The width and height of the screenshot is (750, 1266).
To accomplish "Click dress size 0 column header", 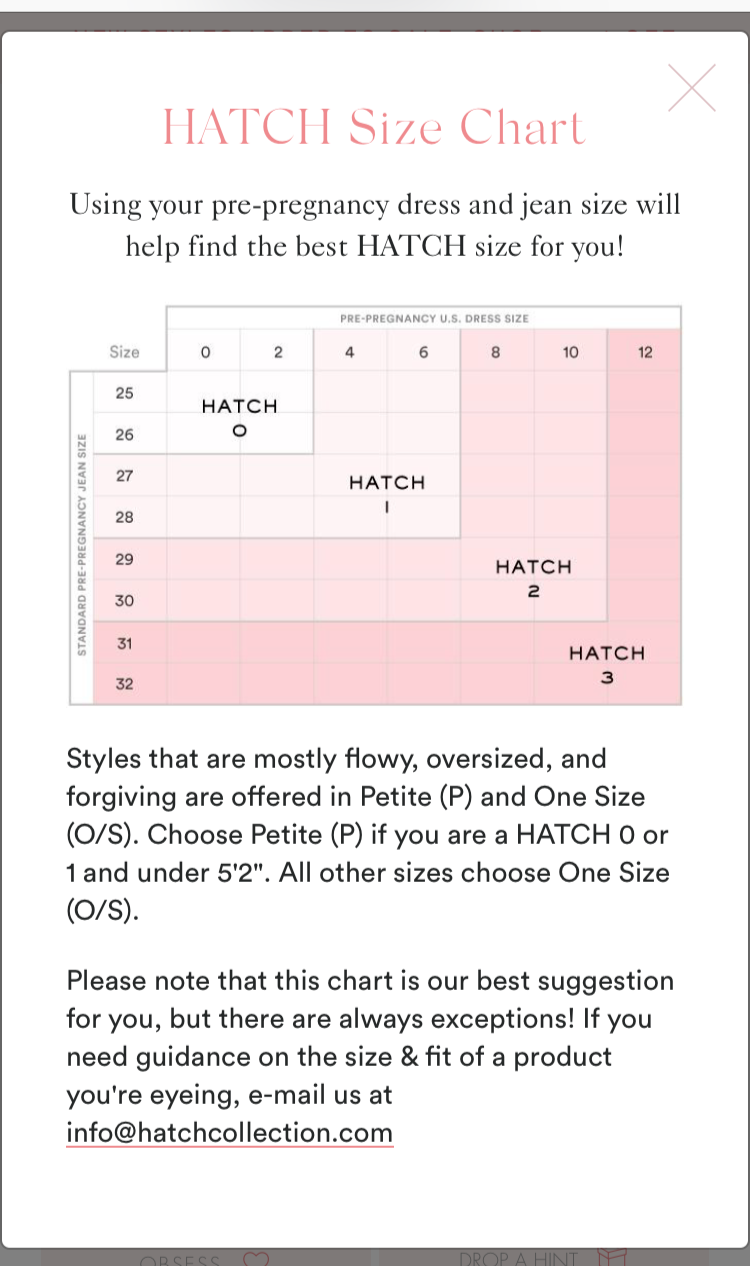I will [x=205, y=352].
